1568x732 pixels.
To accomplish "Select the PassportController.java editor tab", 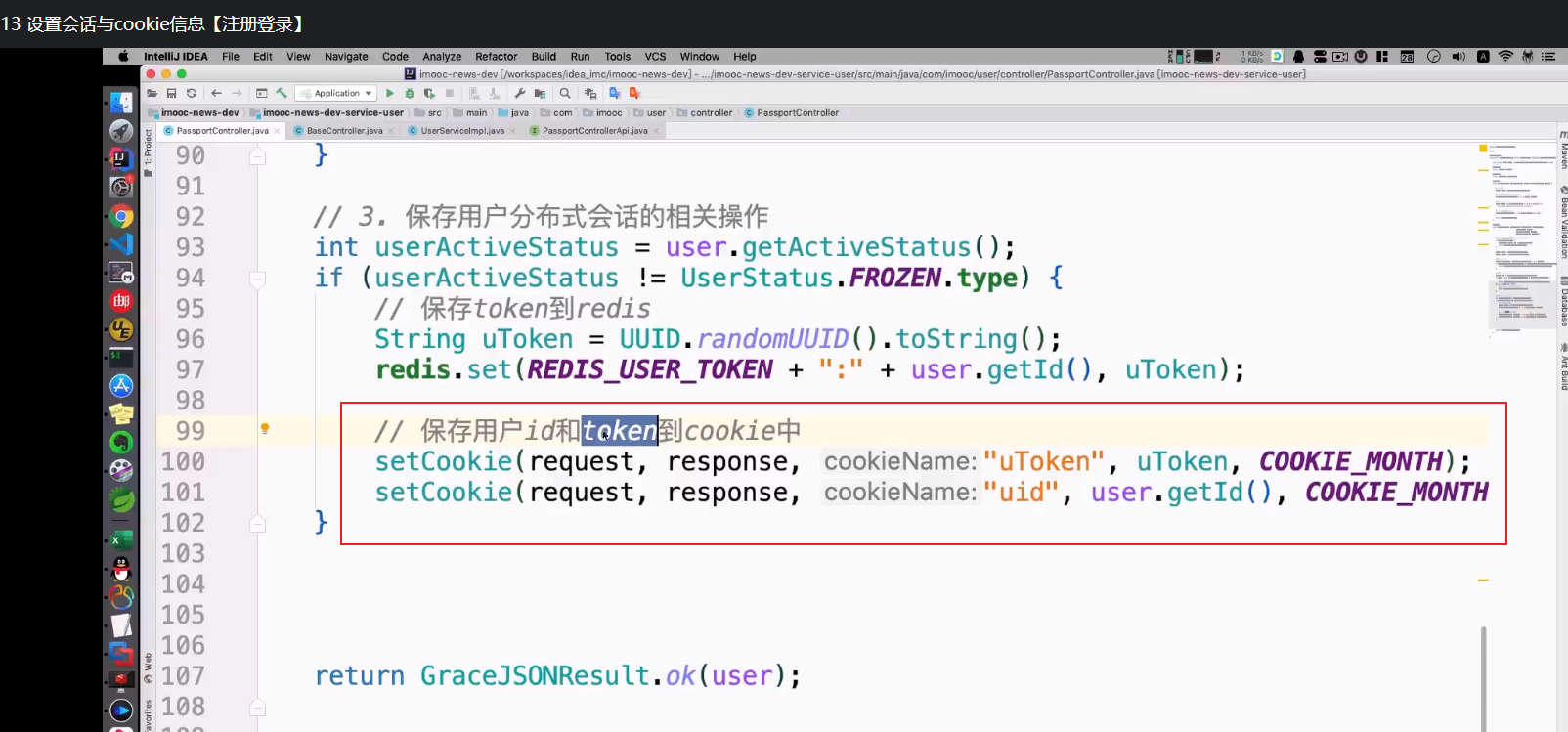I will (222, 131).
